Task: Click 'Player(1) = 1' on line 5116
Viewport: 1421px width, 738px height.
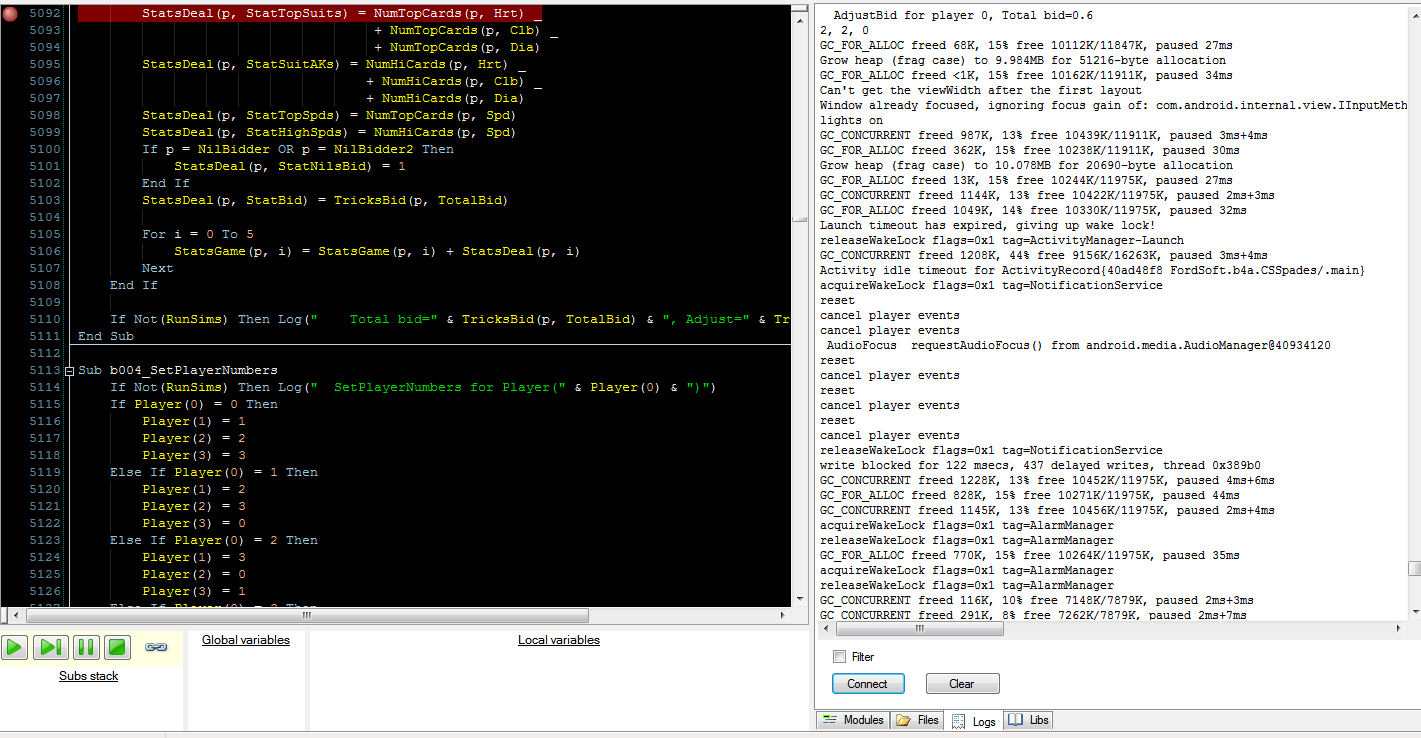Action: pos(194,421)
